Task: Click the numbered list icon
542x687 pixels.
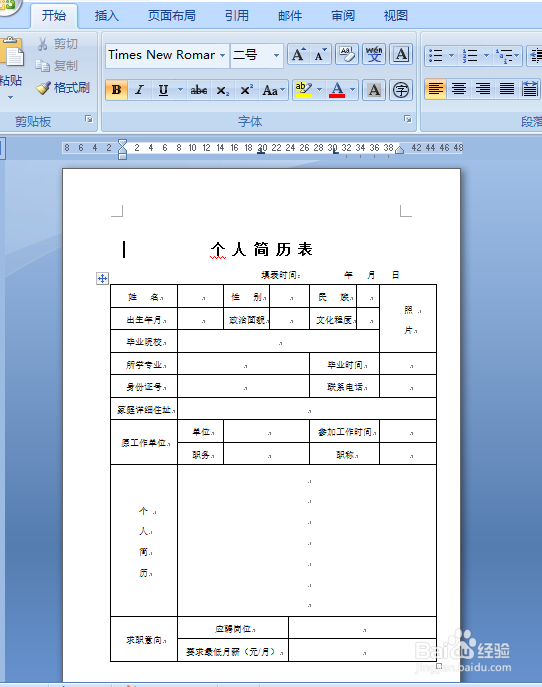Action: click(471, 56)
